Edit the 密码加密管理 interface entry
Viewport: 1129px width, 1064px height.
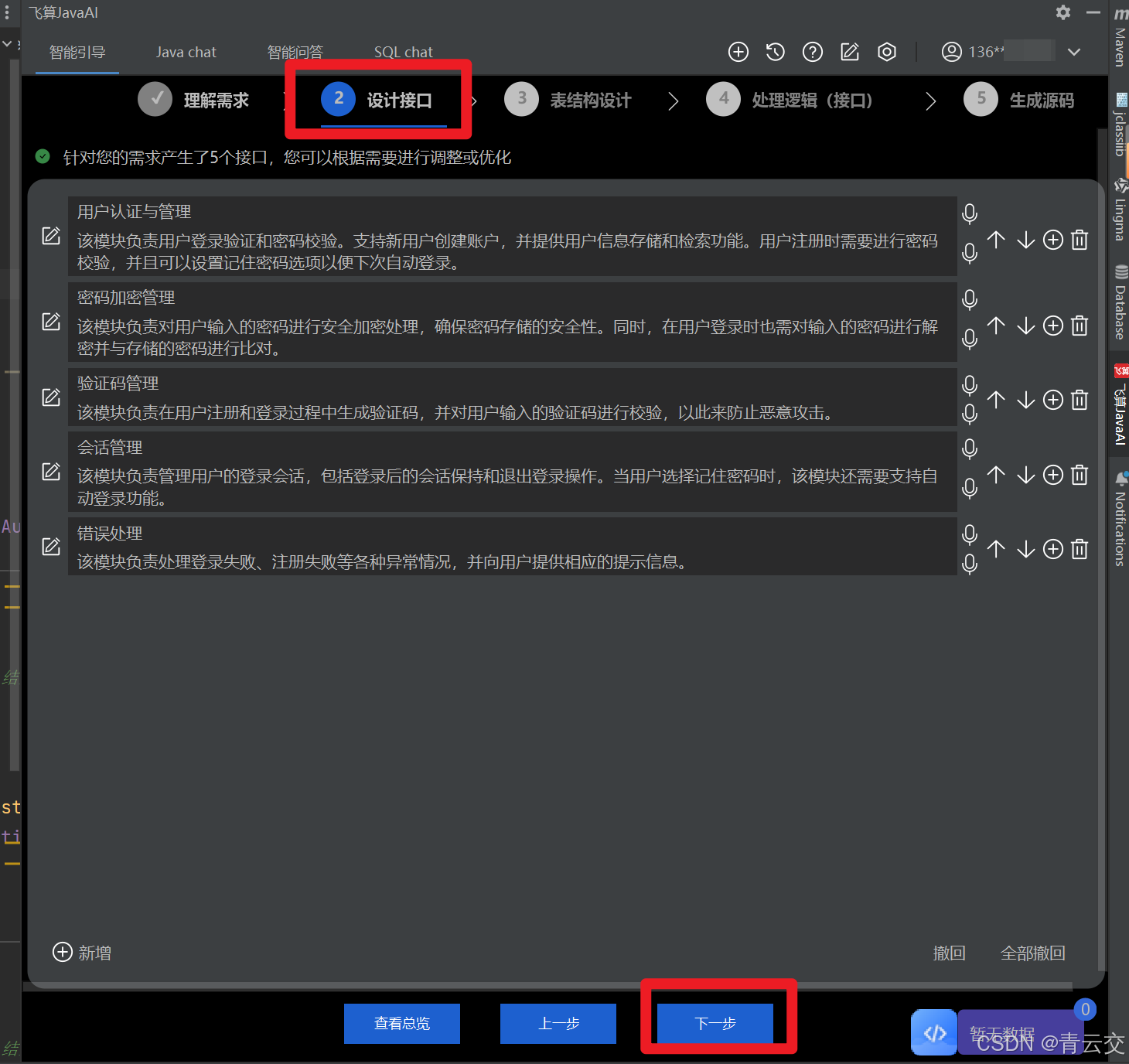51,322
